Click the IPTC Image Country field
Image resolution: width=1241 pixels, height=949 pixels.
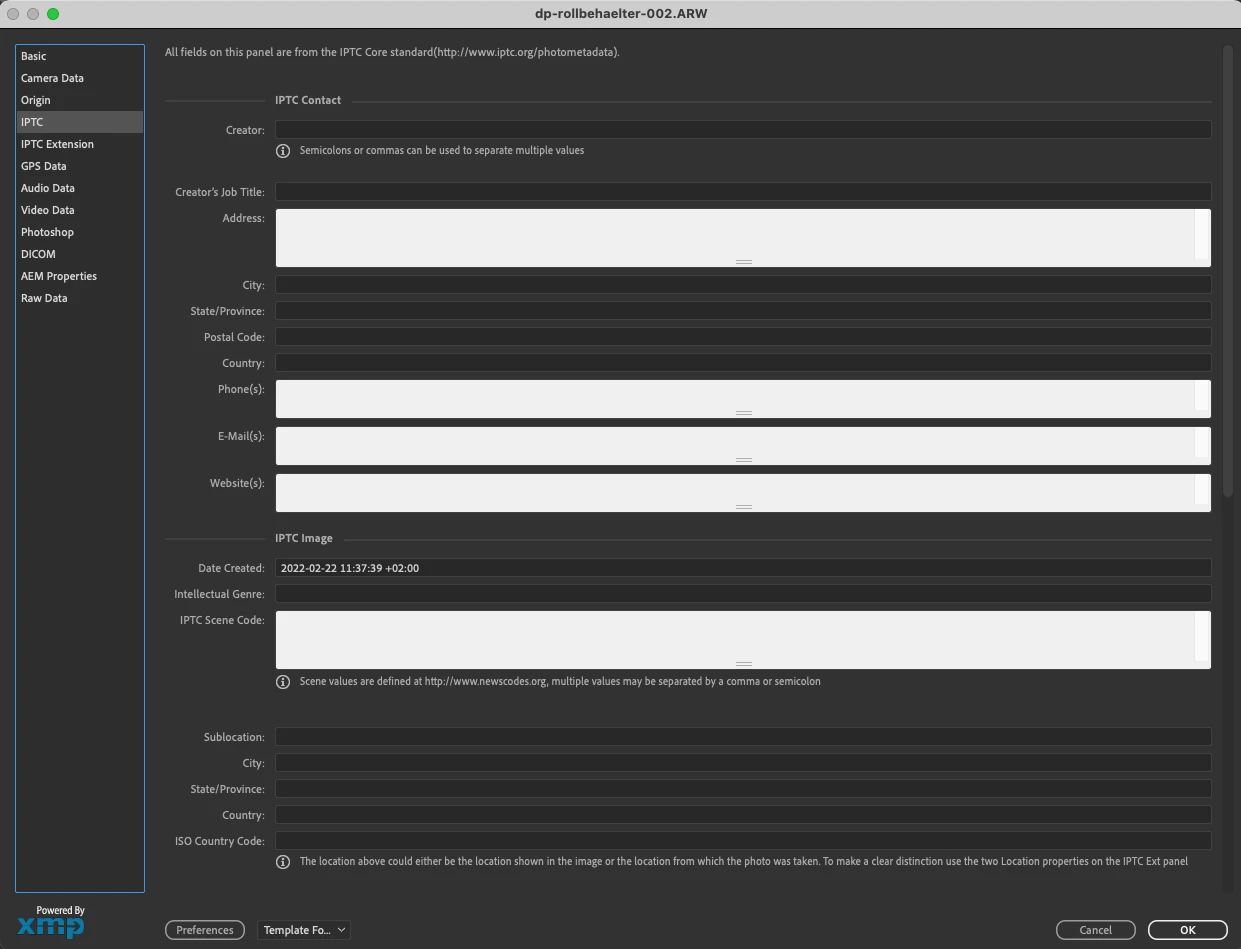pyautogui.click(x=743, y=815)
